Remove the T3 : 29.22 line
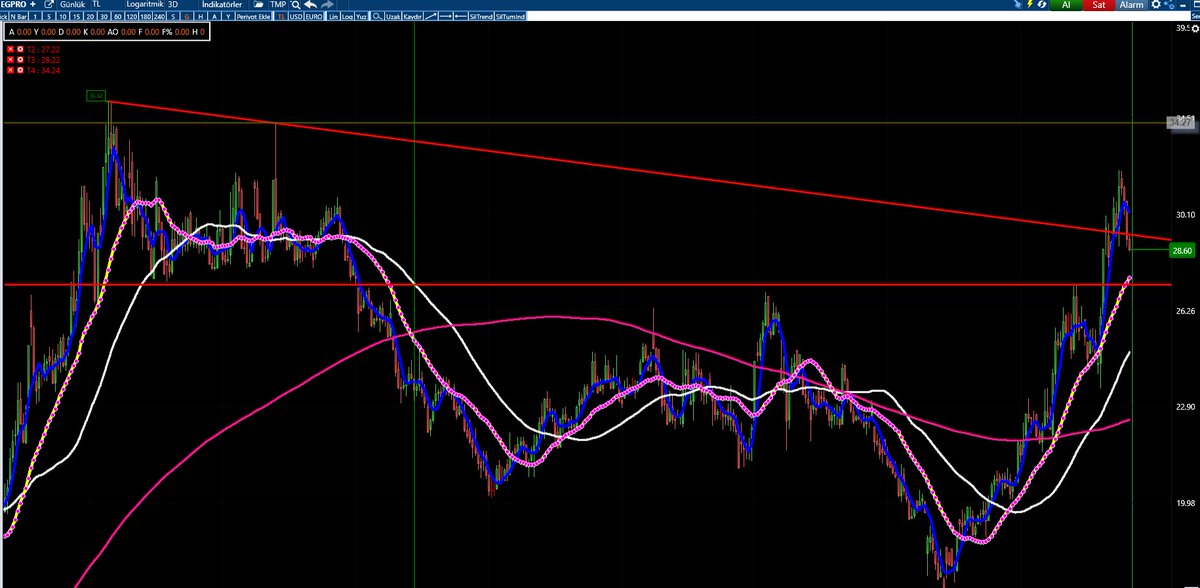The image size is (1200, 588). [10, 60]
